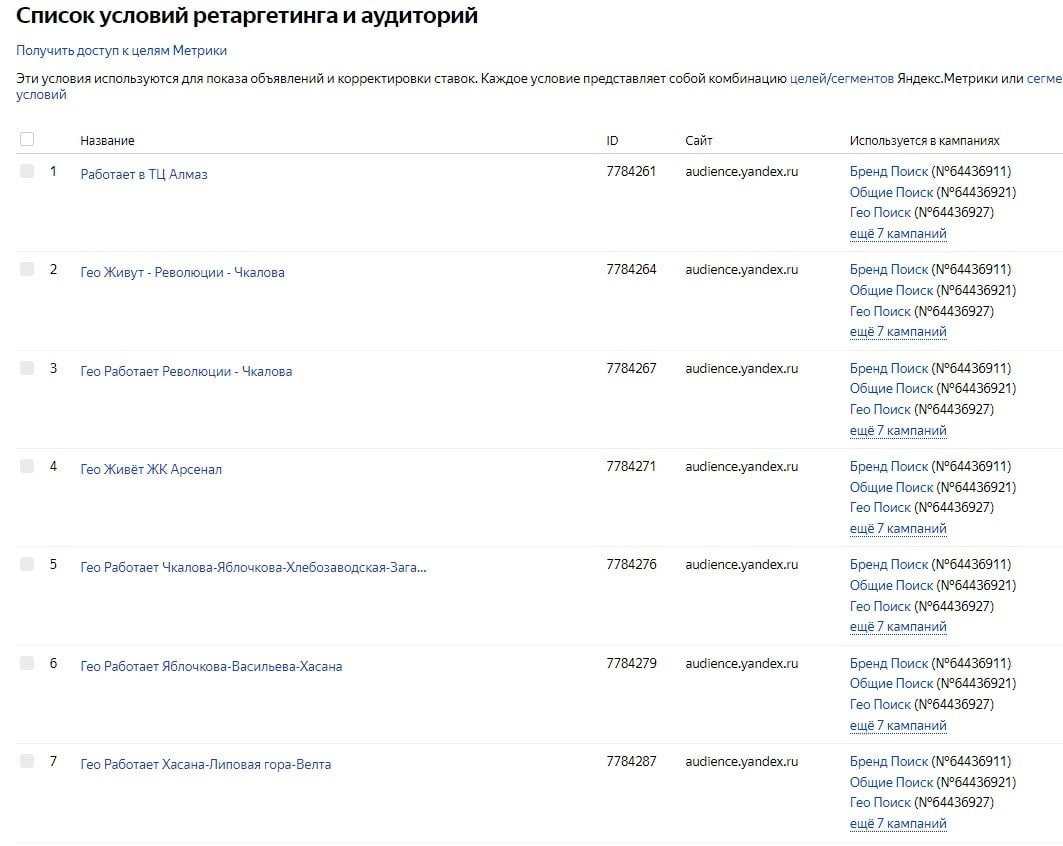Check the box for row 1

(27, 171)
